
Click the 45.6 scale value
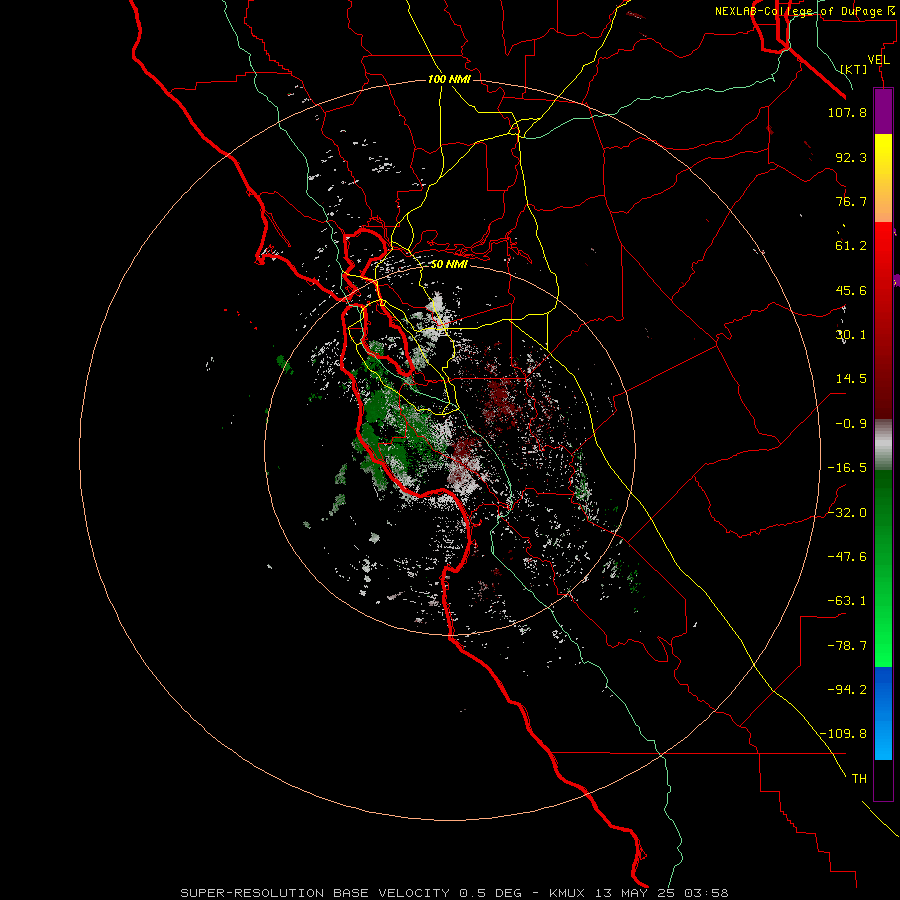pyautogui.click(x=851, y=290)
